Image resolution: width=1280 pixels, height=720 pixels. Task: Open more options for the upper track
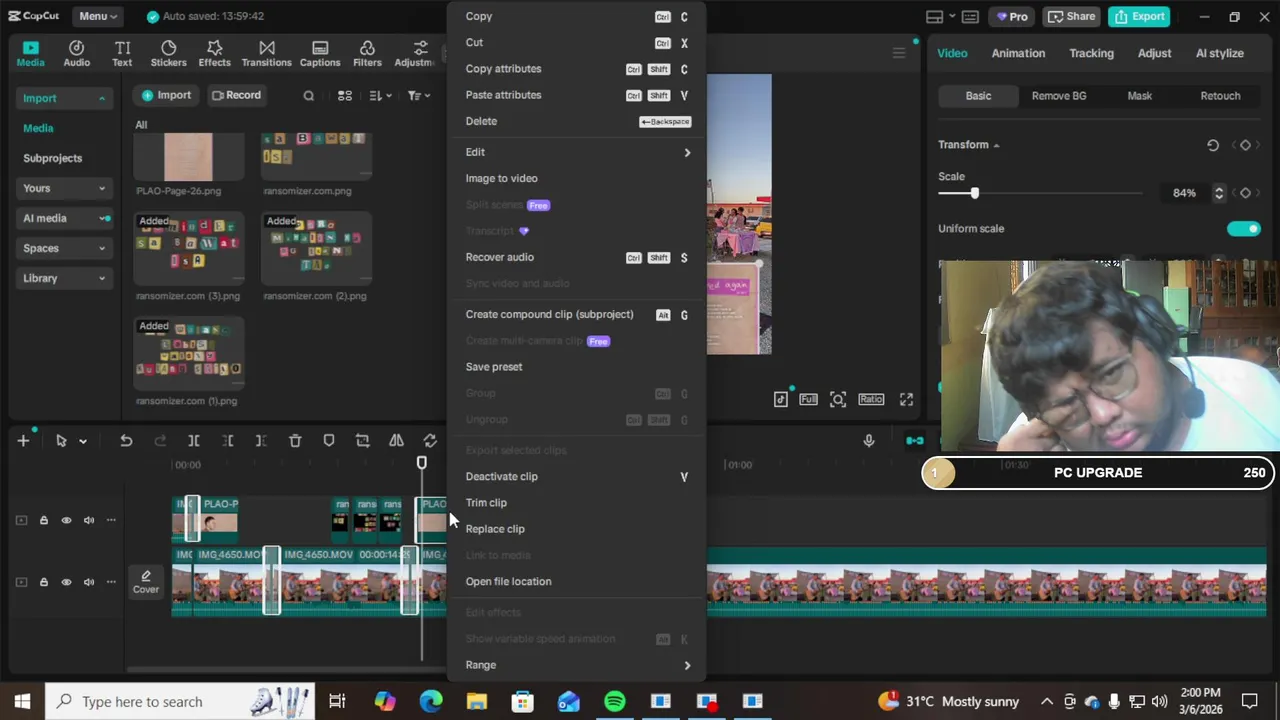[x=111, y=520]
